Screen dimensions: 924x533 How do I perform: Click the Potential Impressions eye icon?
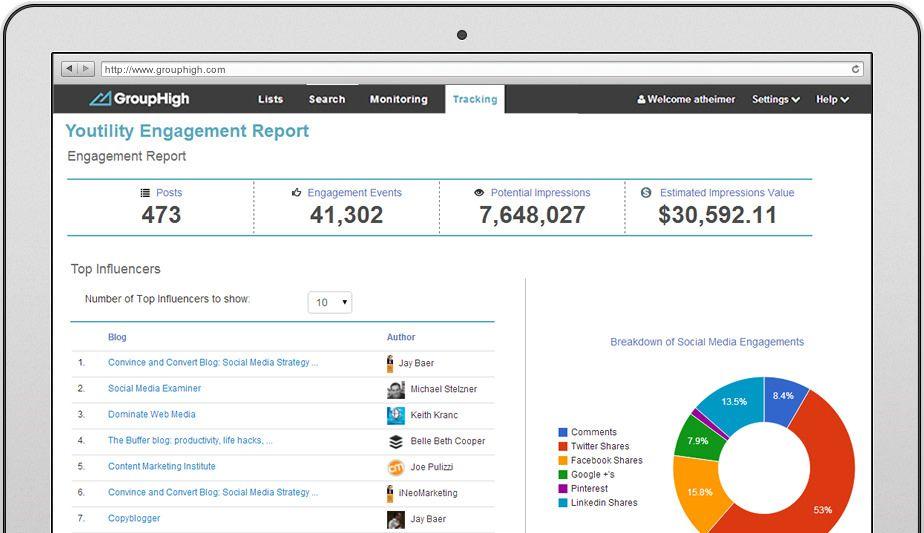[x=479, y=193]
